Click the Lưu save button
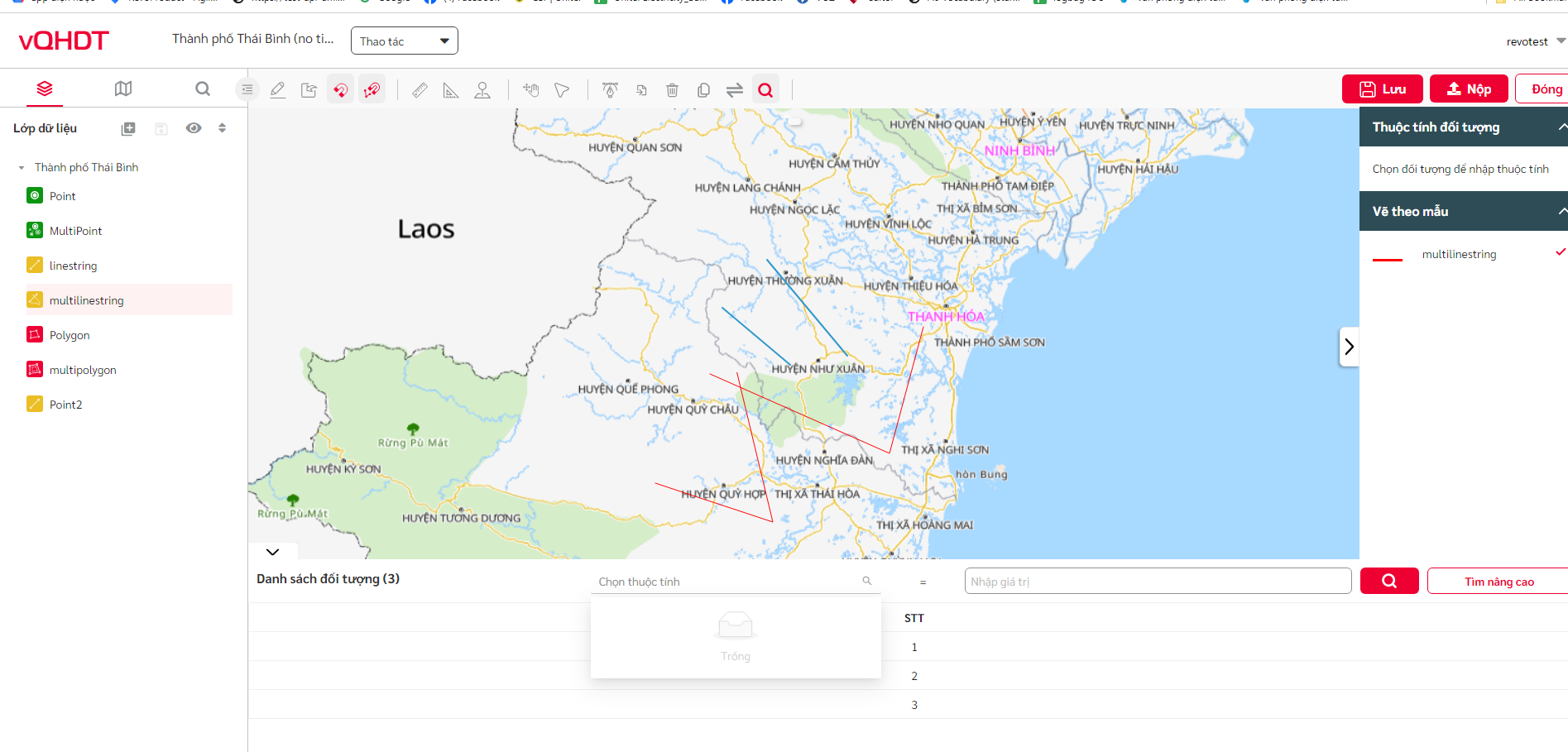This screenshot has width=1568, height=752. (1382, 89)
